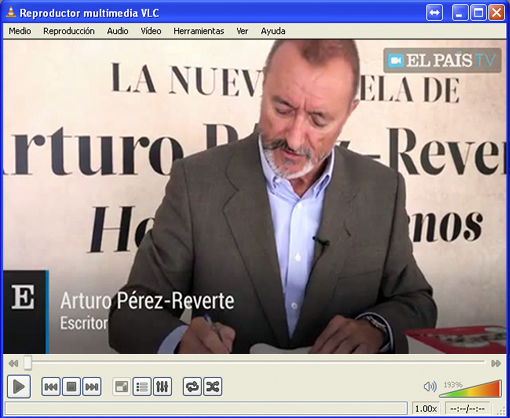This screenshot has height=418, width=510.
Task: Click the seek bar handle
Action: pos(28,363)
